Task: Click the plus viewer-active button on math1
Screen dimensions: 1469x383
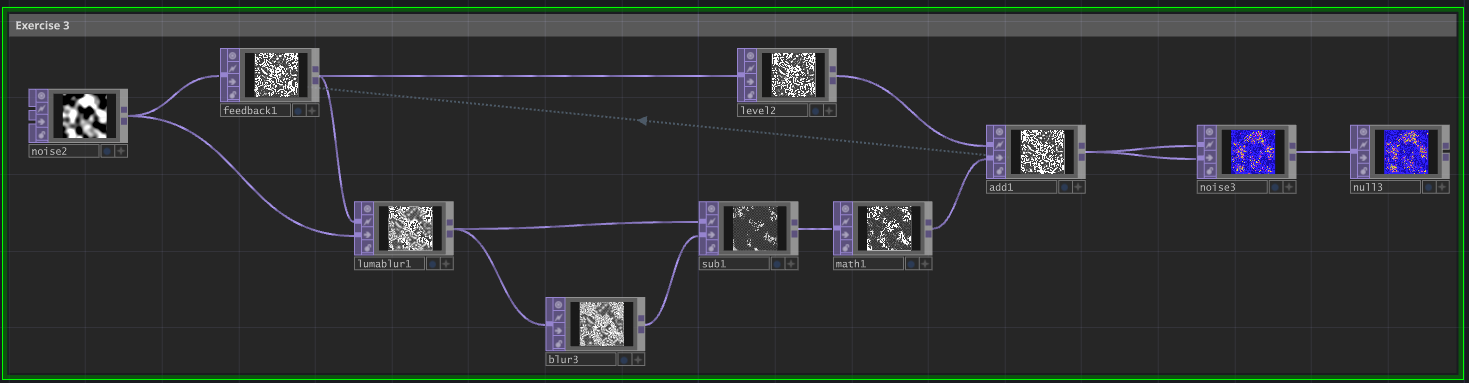Action: [x=925, y=264]
